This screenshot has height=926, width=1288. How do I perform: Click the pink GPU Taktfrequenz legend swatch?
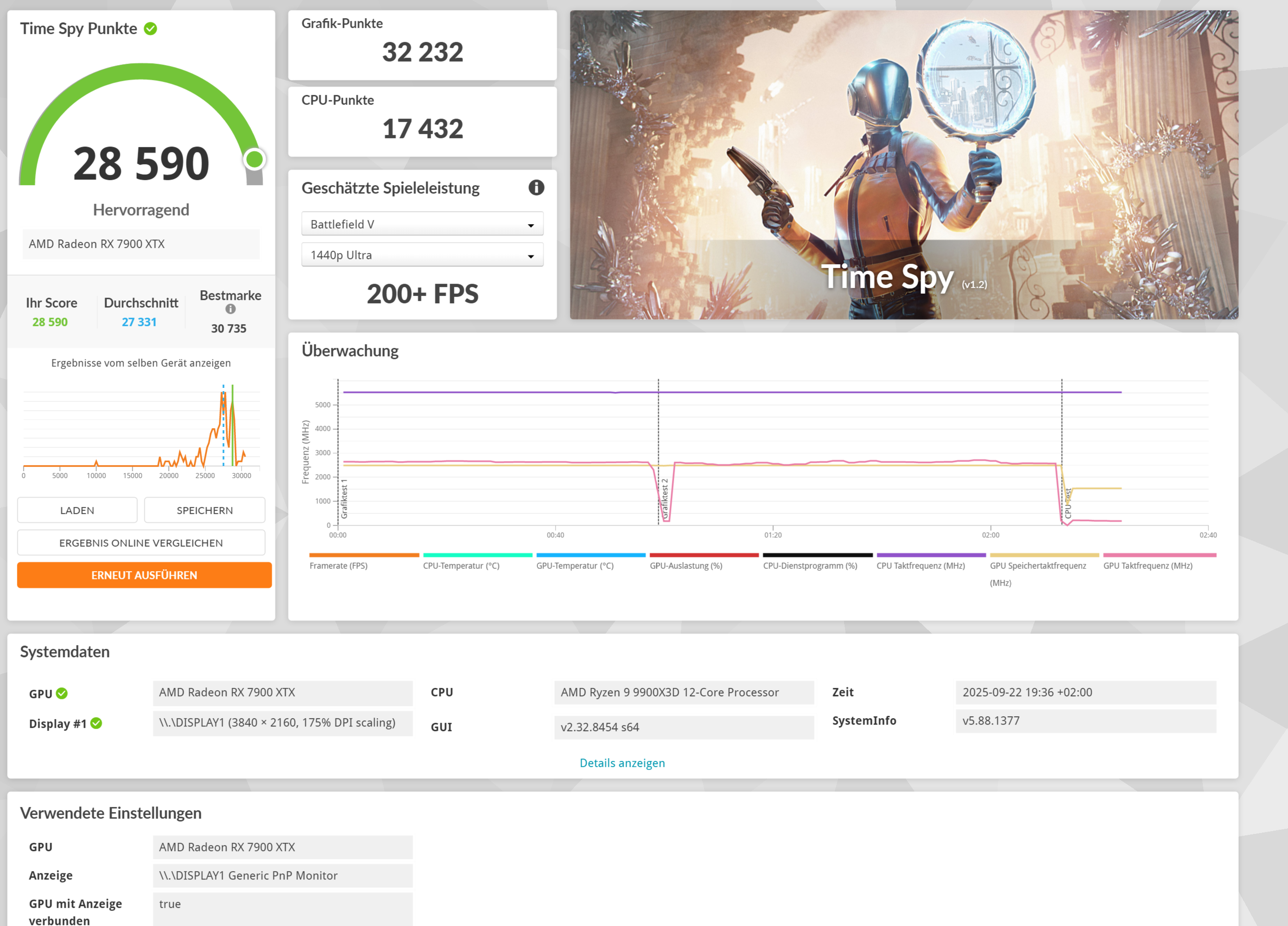pos(1159,555)
